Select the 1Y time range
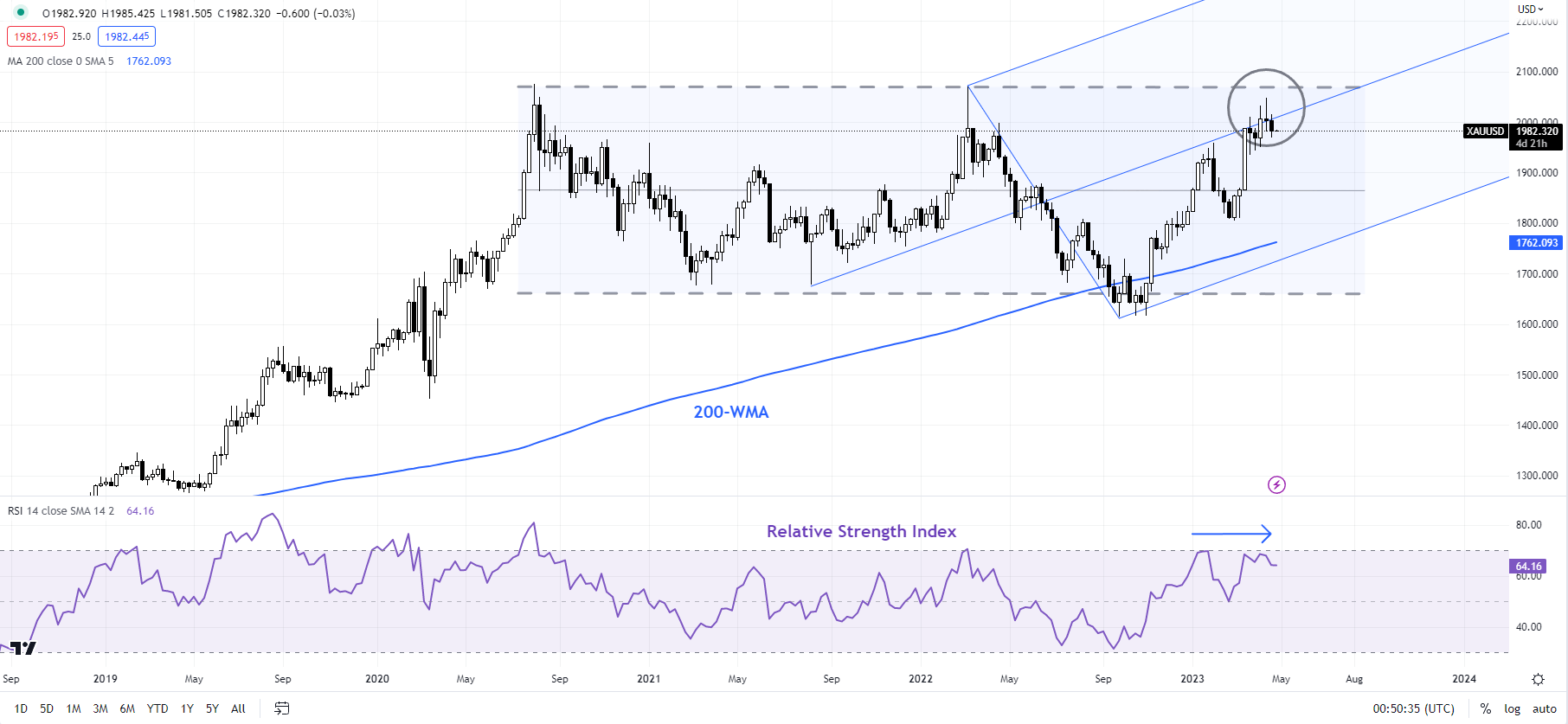1568x724 pixels. click(x=187, y=708)
